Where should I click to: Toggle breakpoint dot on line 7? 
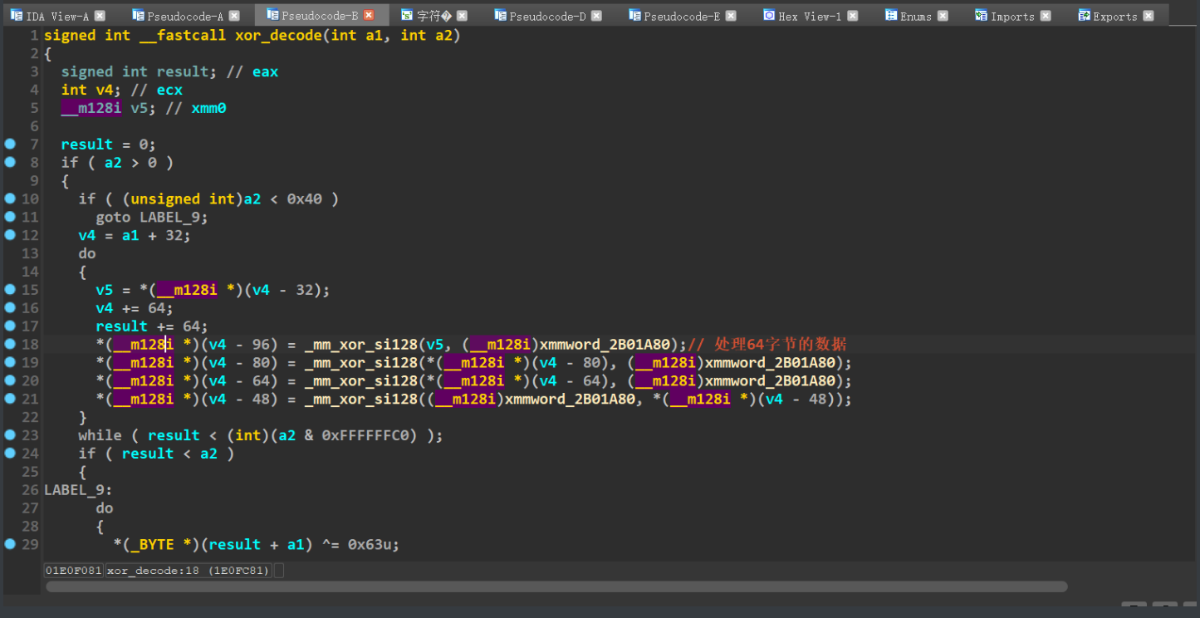[10, 144]
